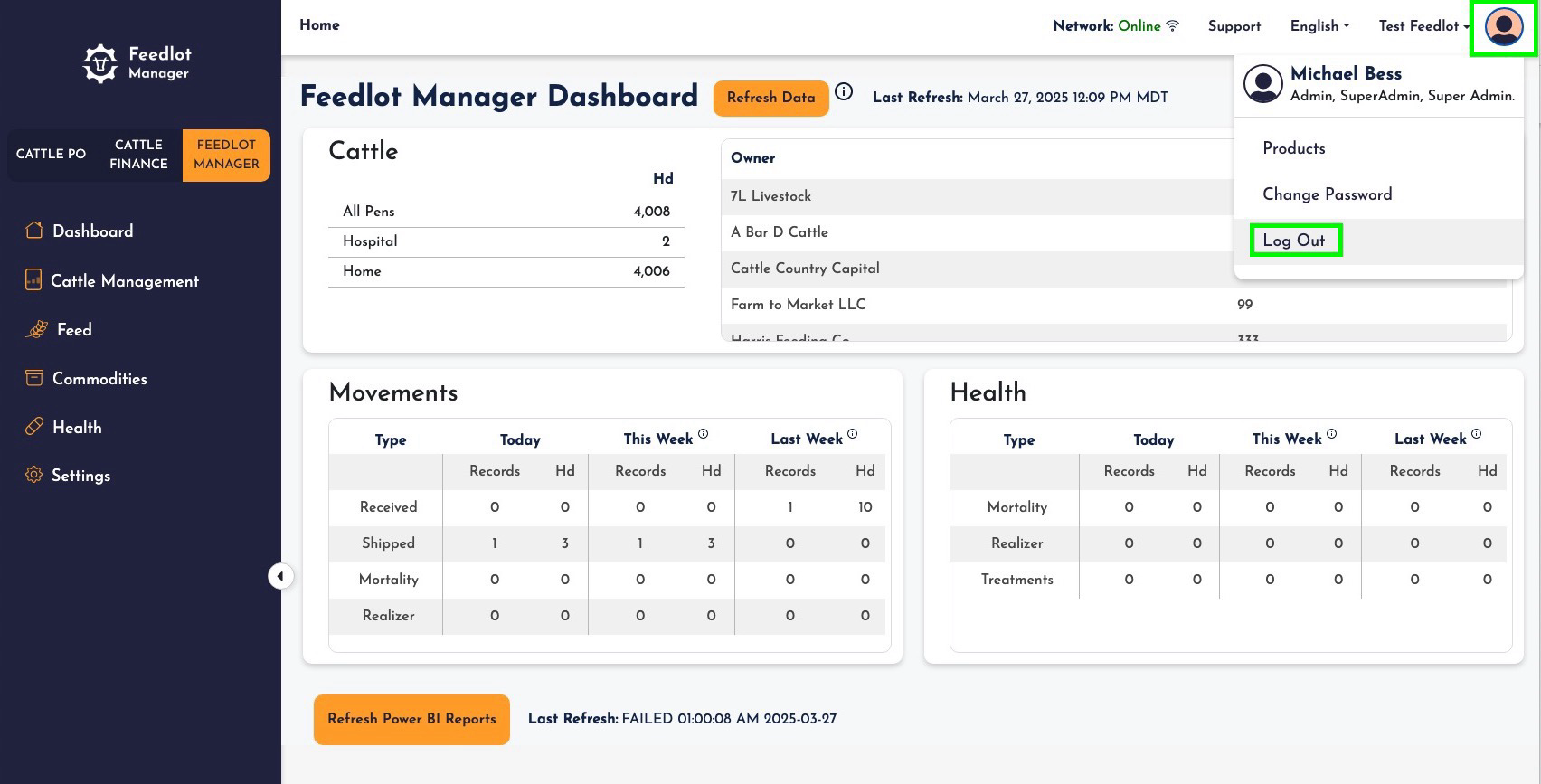Click the Home pen row under Hospital
Screen dimensions: 1541x784
(506, 271)
